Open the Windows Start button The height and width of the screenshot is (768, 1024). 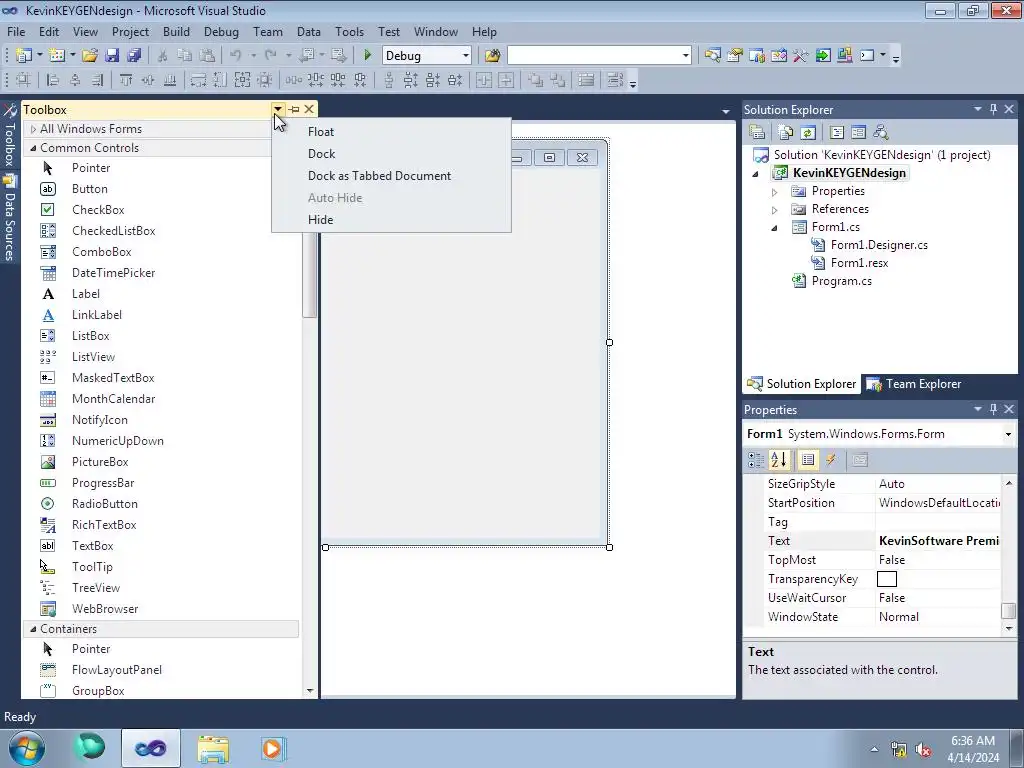[27, 748]
